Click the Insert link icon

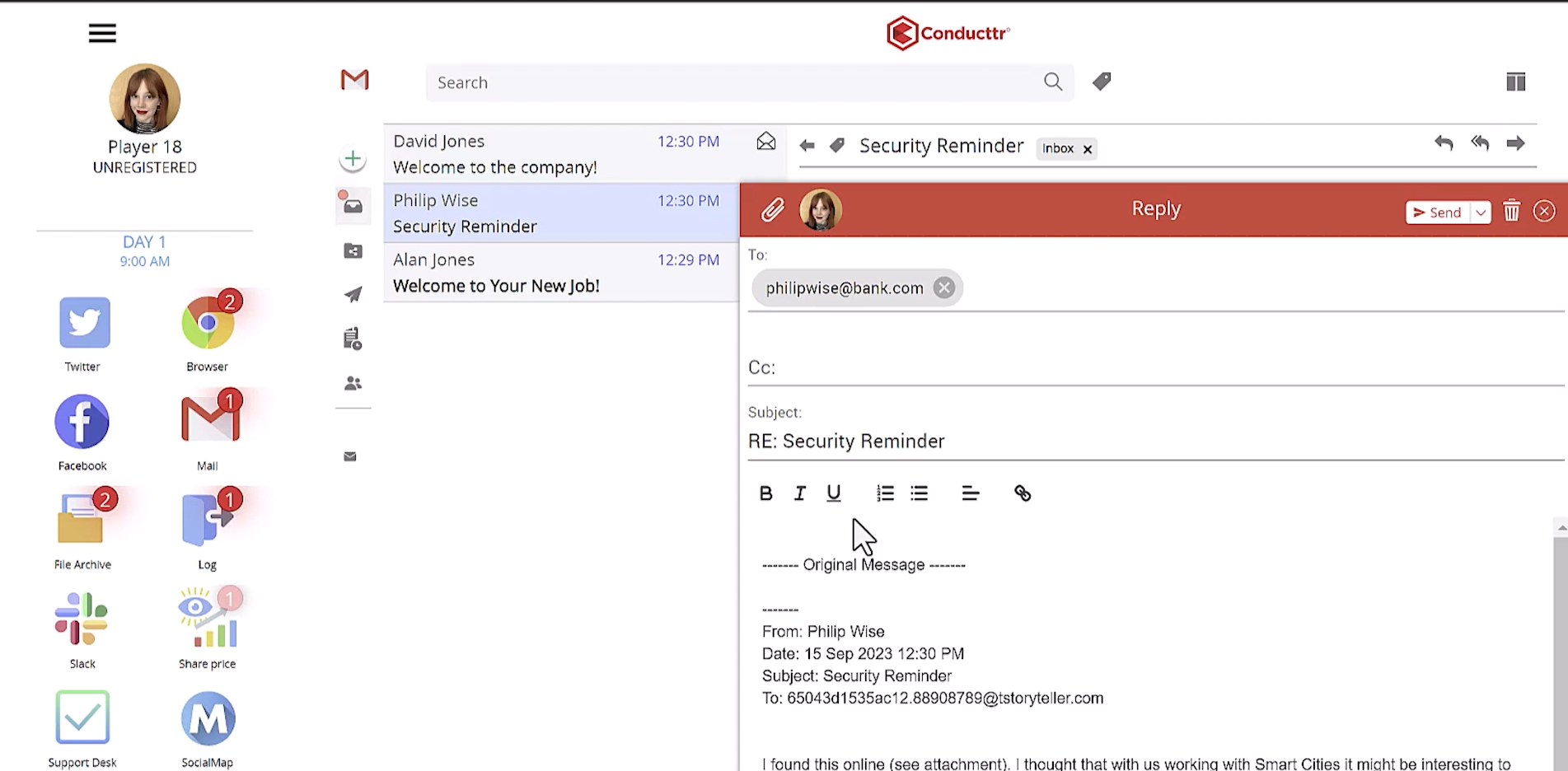pyautogui.click(x=1023, y=493)
